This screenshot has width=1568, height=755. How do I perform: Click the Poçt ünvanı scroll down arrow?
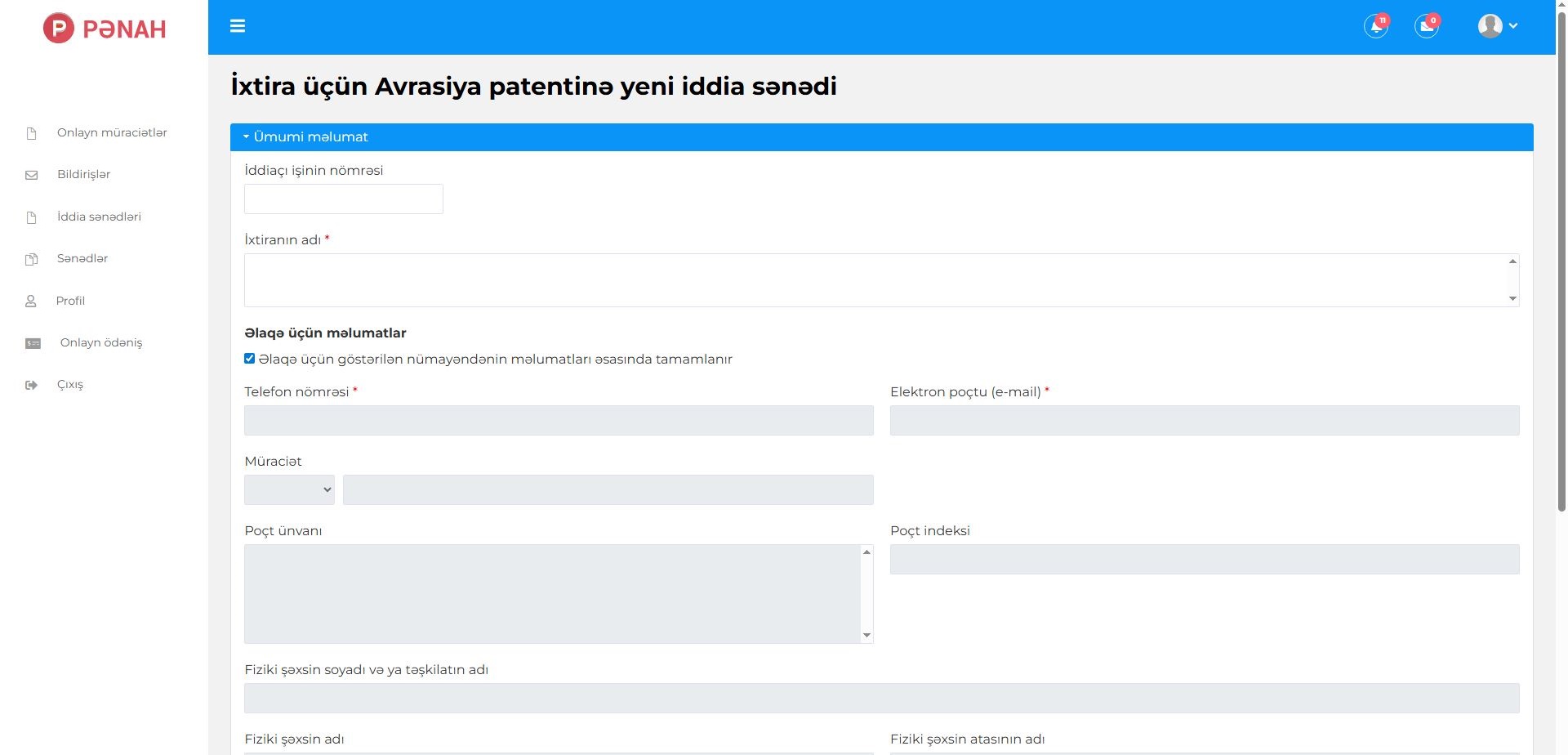pos(866,636)
